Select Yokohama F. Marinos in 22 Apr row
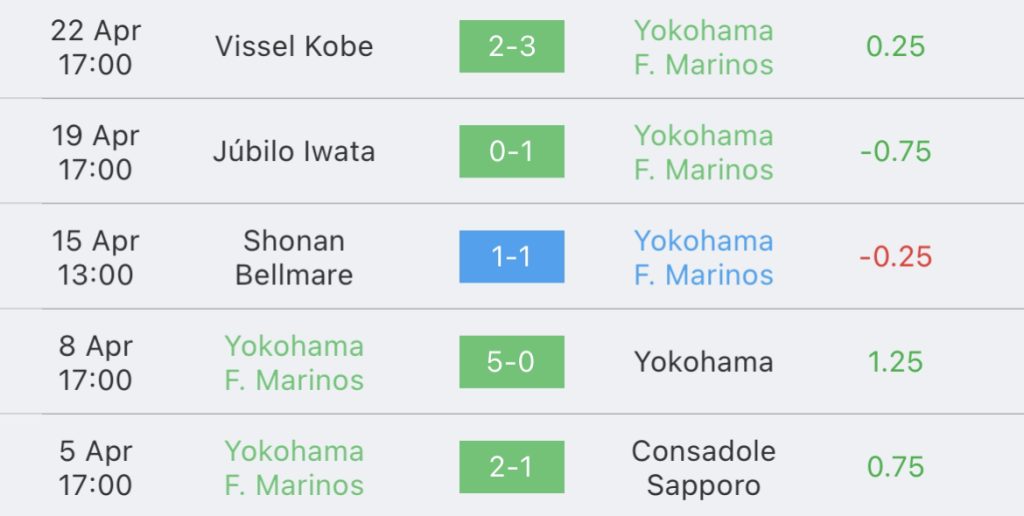Screen dimensions: 1024x516 pyautogui.click(x=703, y=48)
